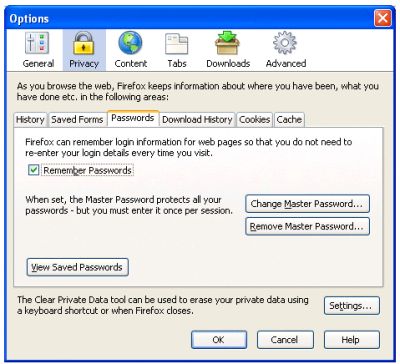
Task: Open the General options panel
Action: pos(38,50)
